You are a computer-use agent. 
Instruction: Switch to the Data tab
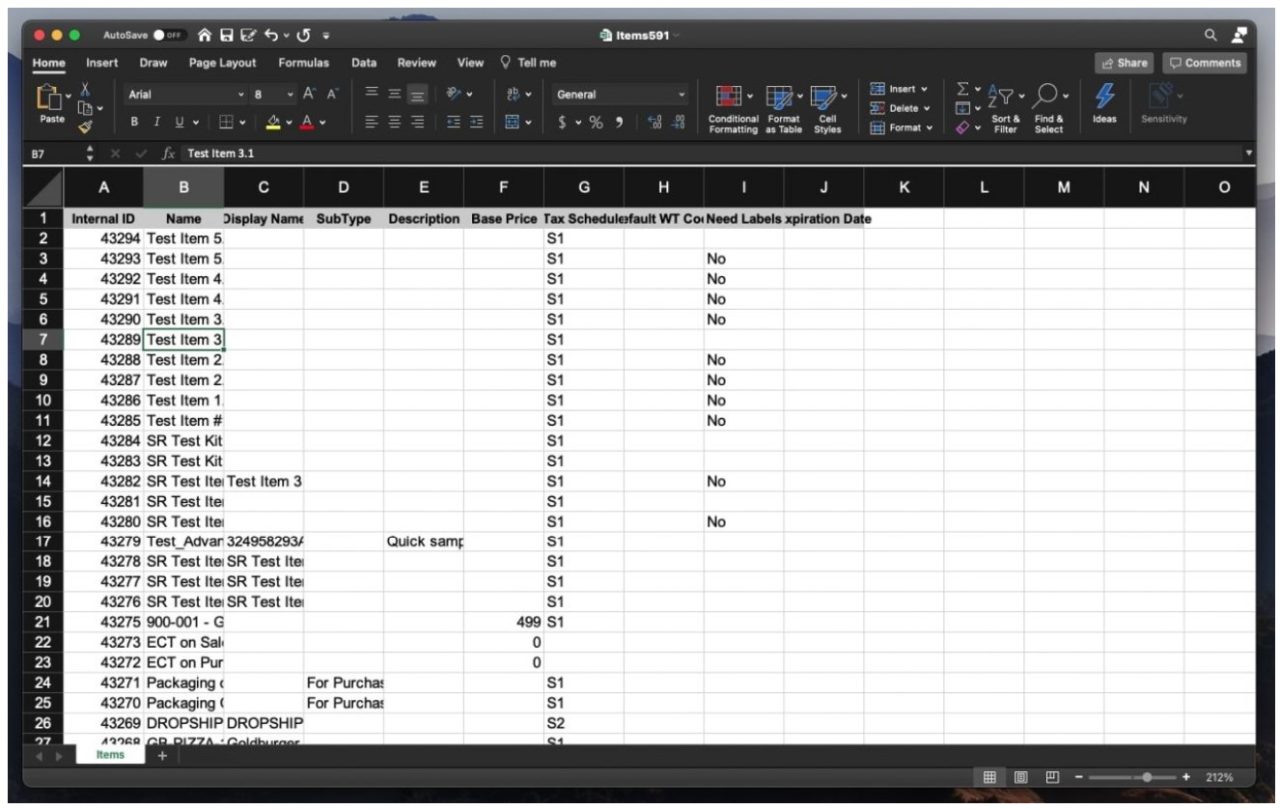(x=364, y=63)
